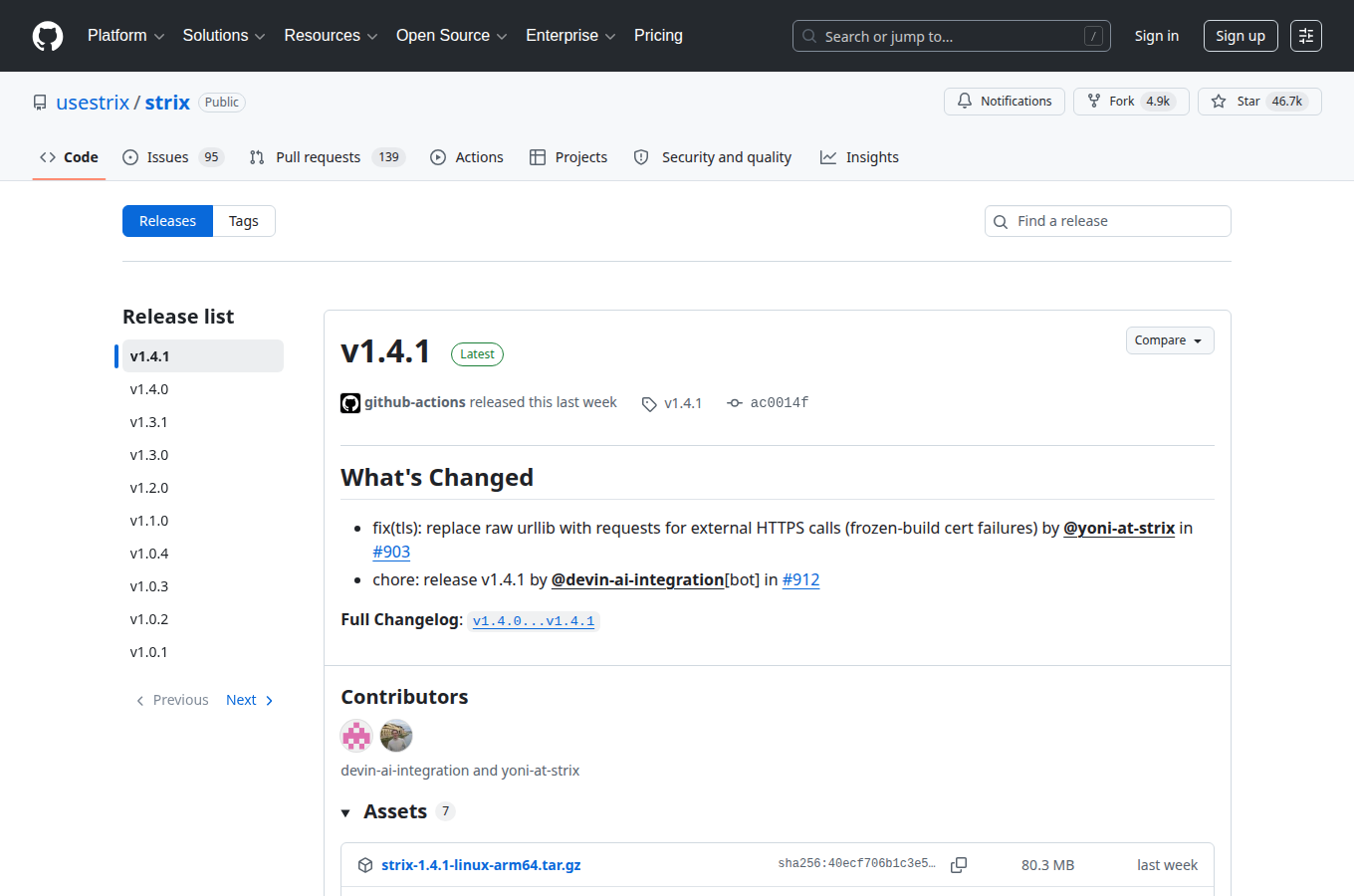The height and width of the screenshot is (896, 1354).
Task: Open the Pricing page
Action: (x=658, y=36)
